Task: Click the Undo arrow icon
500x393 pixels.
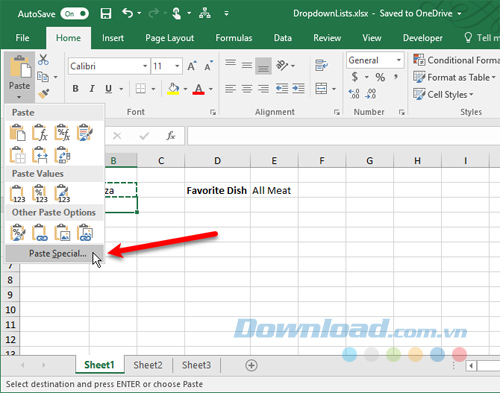Action: [x=127, y=13]
